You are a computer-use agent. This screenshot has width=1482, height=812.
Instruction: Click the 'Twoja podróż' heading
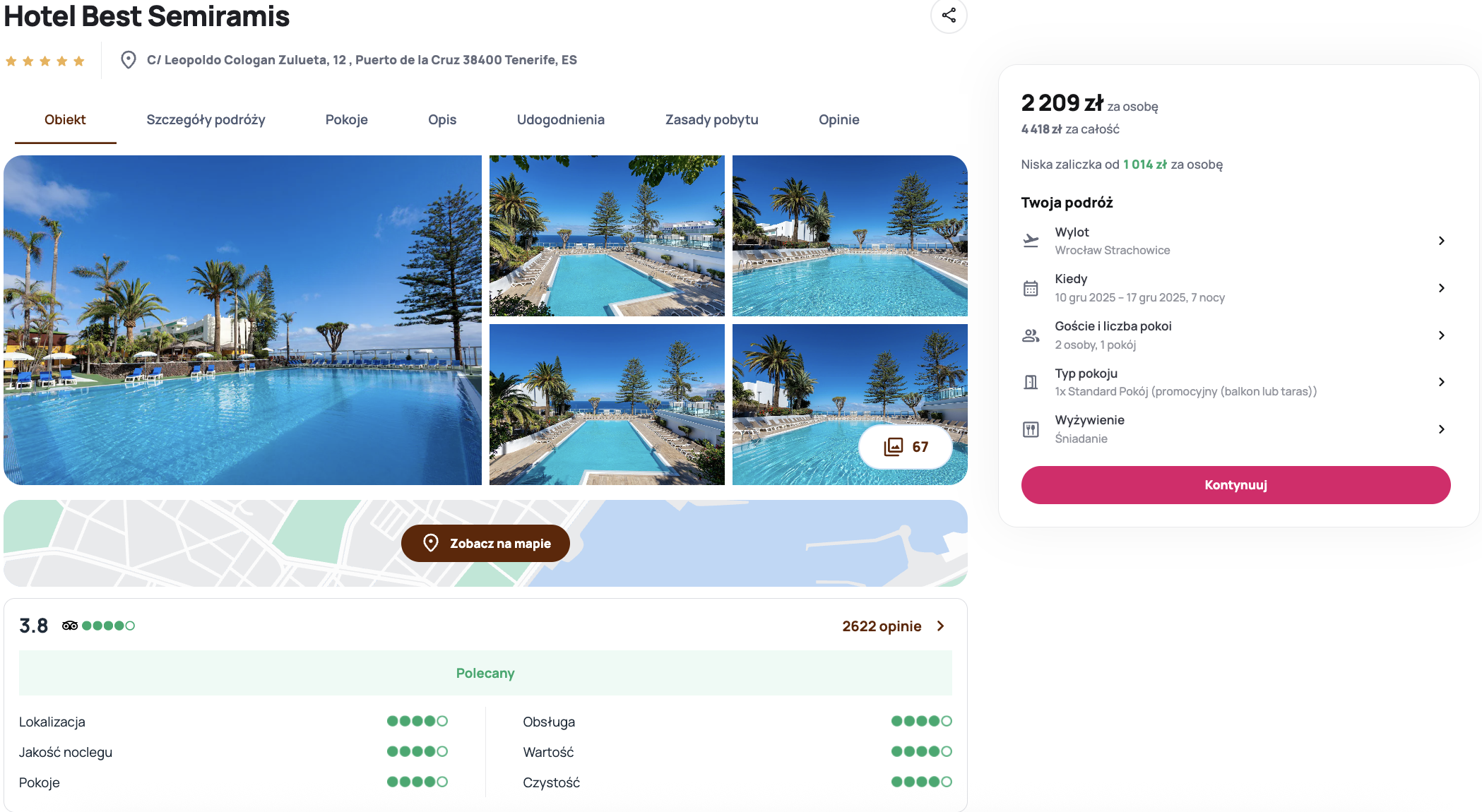1067,203
